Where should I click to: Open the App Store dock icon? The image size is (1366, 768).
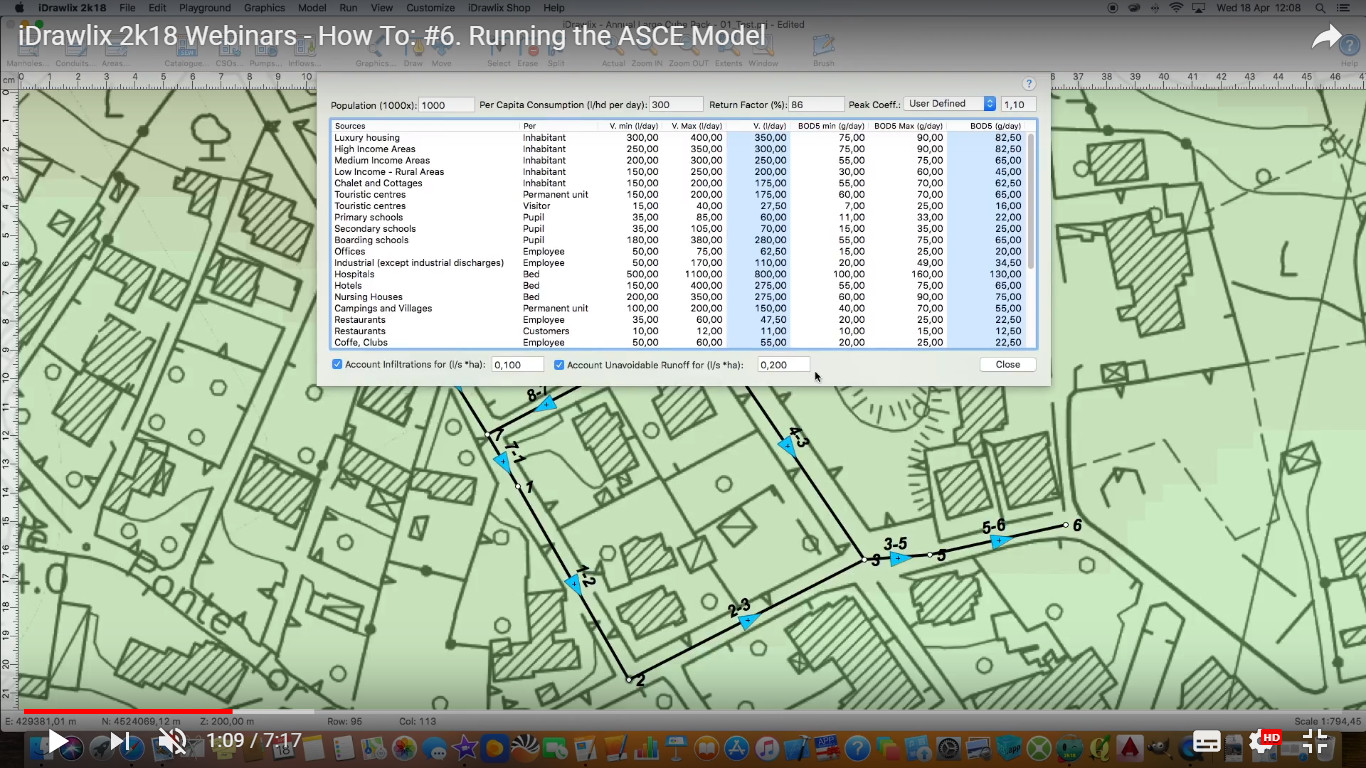737,747
